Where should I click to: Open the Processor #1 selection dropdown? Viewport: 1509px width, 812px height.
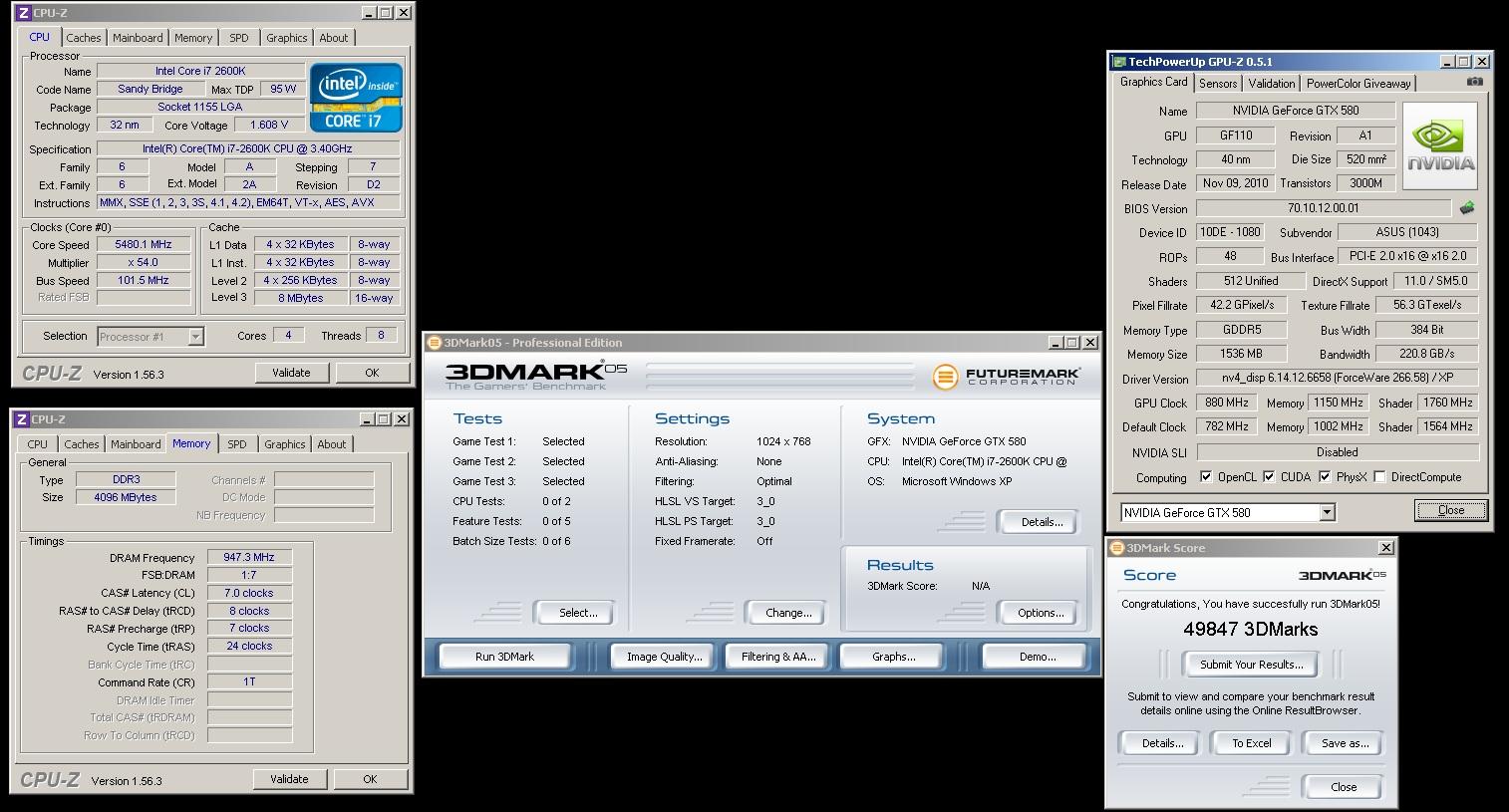pyautogui.click(x=196, y=337)
